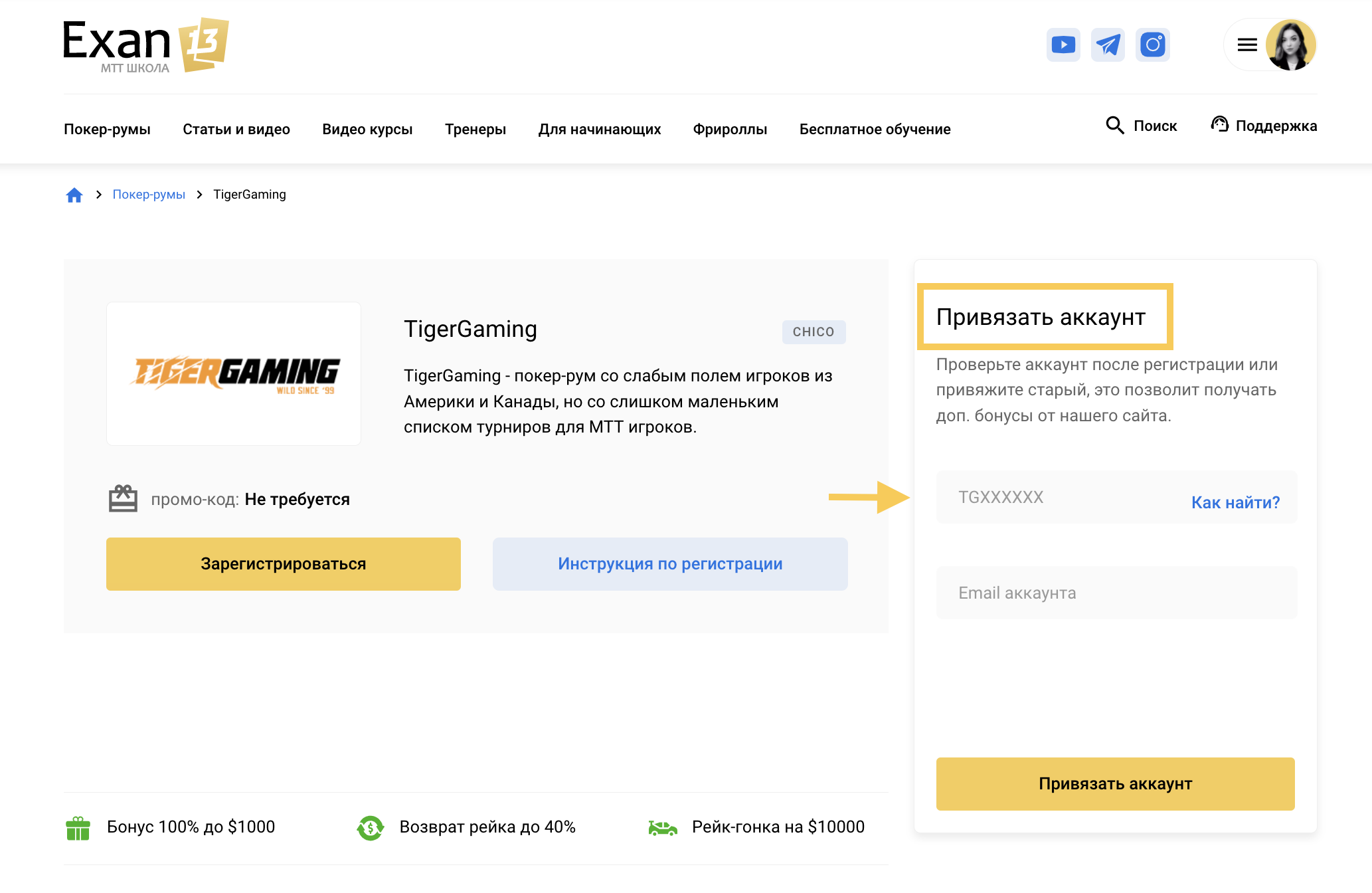This screenshot has height=893, width=1372.
Task: Open Тренеры menu item
Action: coord(475,129)
